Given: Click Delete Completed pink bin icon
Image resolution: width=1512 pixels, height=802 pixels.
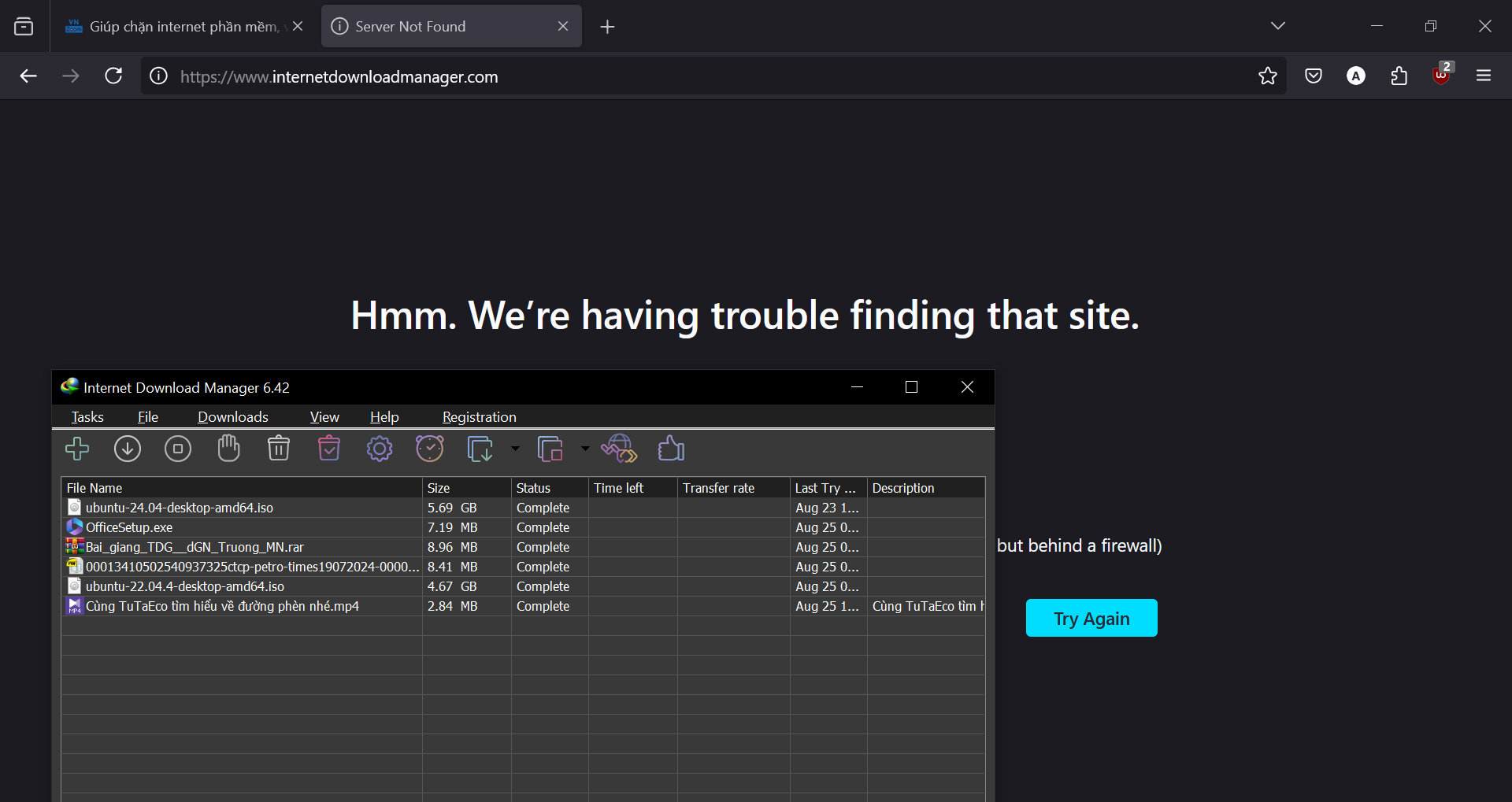Looking at the screenshot, I should (x=329, y=449).
